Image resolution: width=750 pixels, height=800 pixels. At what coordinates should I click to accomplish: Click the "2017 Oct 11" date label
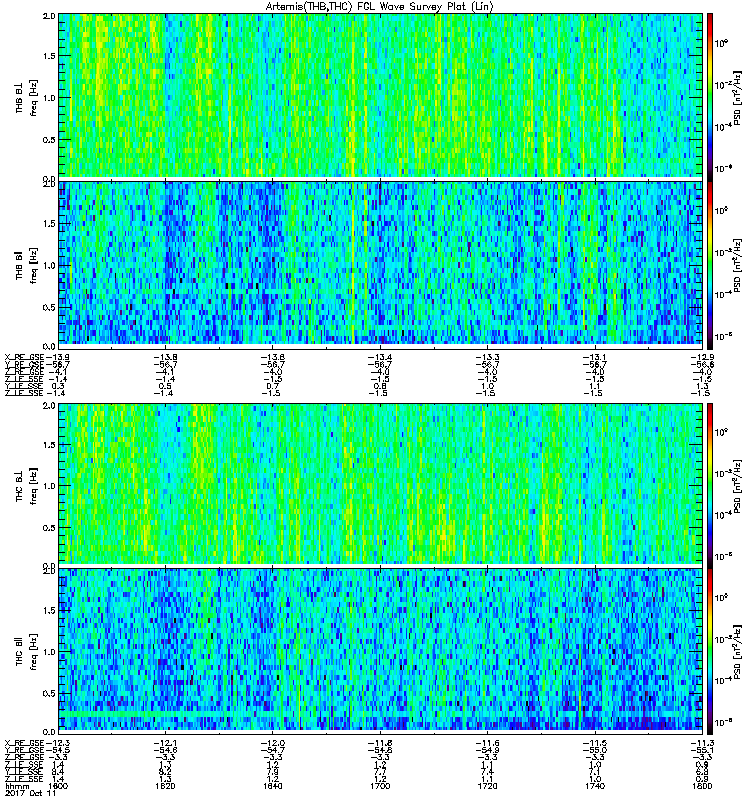click(30, 793)
